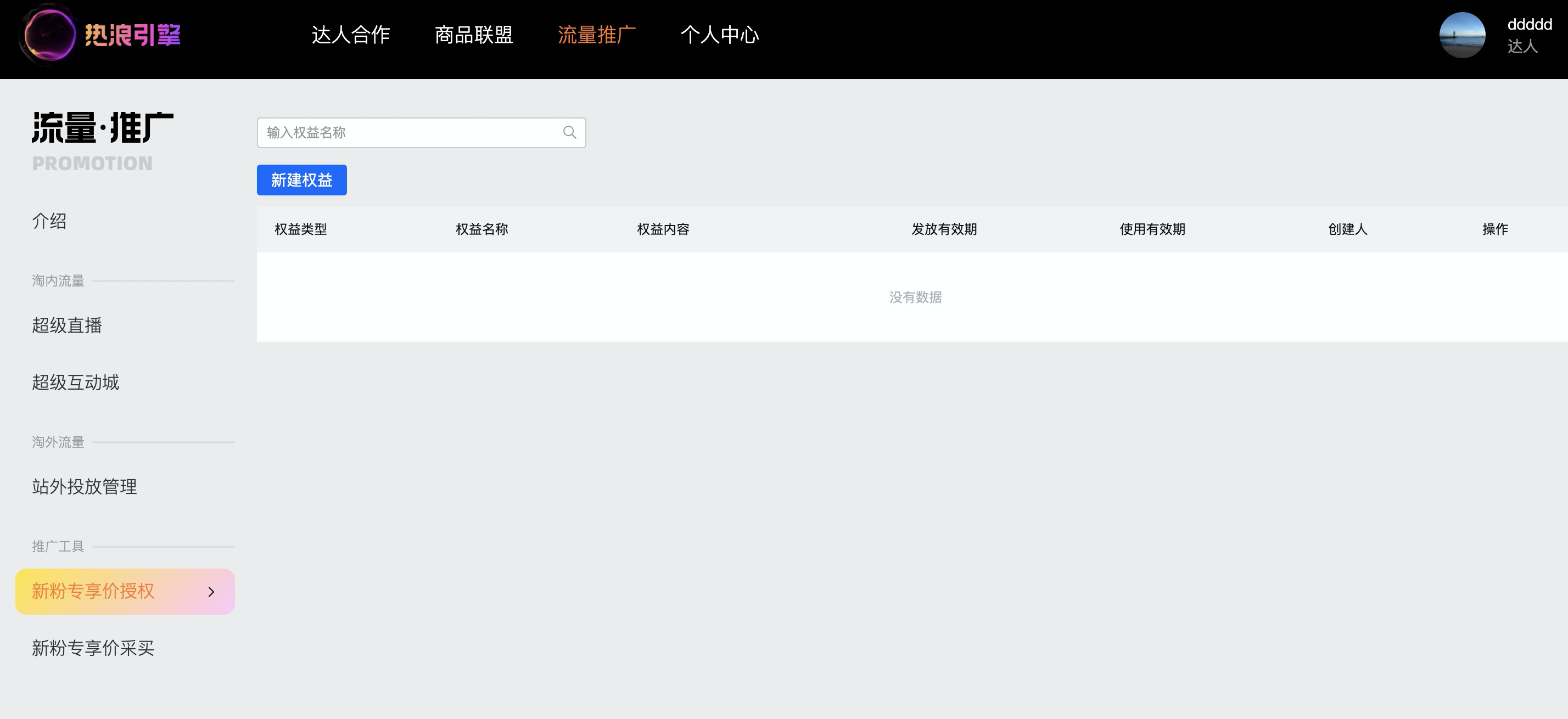Click the 权益内容 column header
The height and width of the screenshot is (719, 1568).
[663, 229]
